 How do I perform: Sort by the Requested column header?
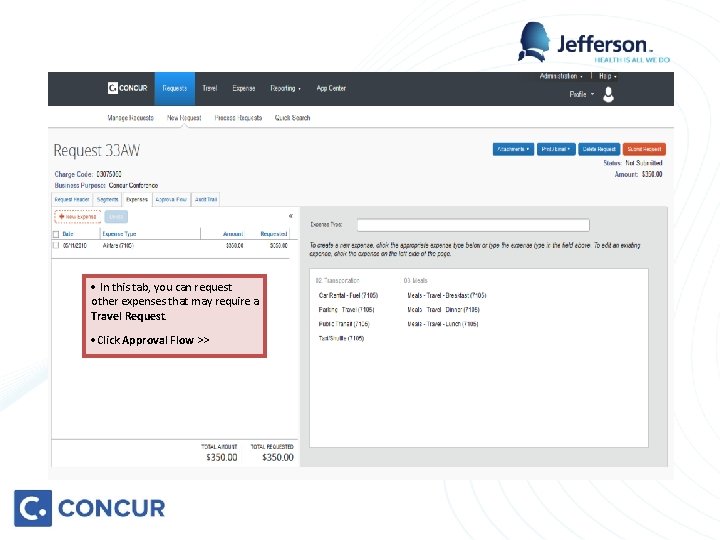click(274, 234)
